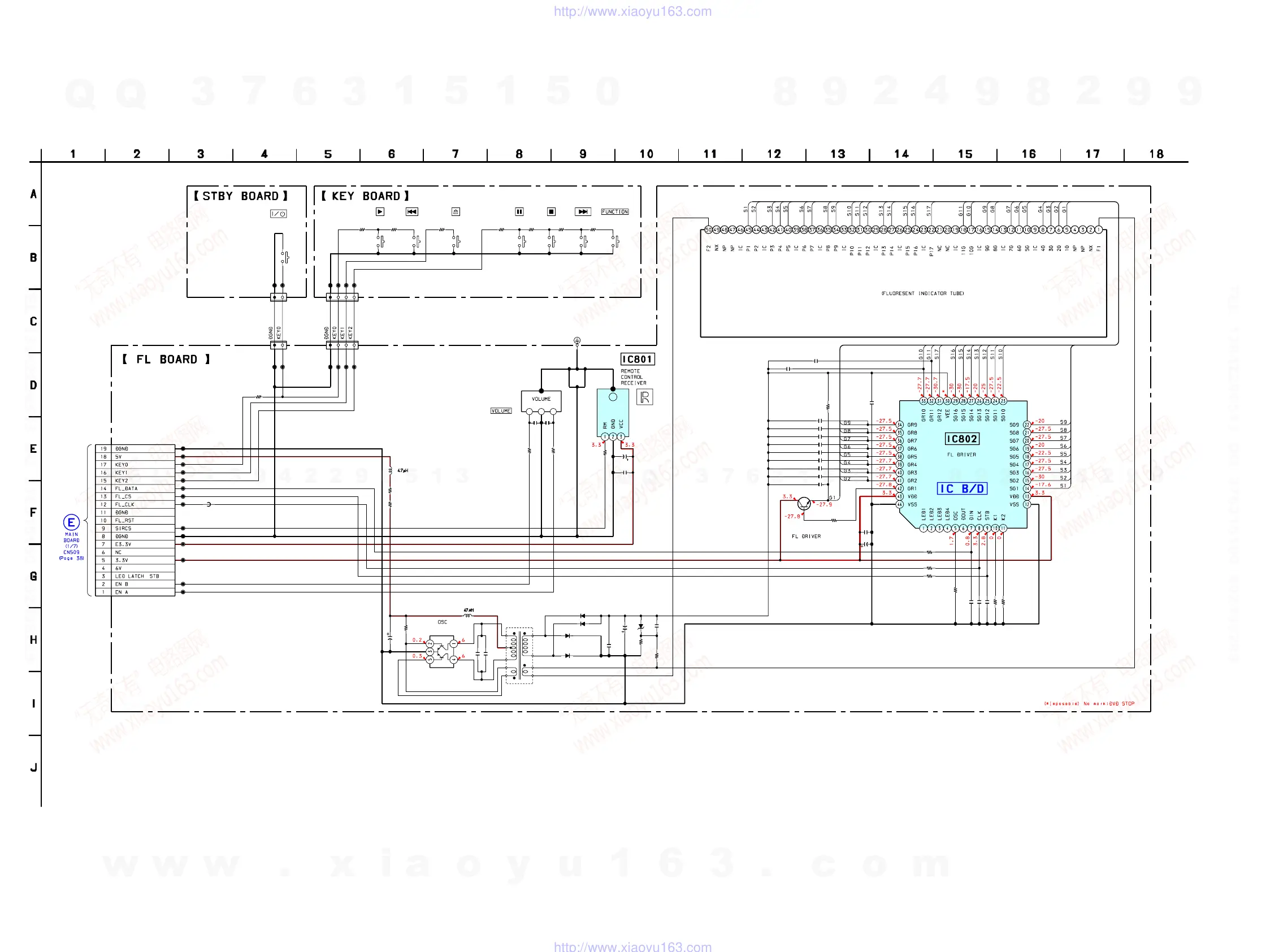Click the FUNCTION key label
The image size is (1266, 952).
tap(615, 212)
